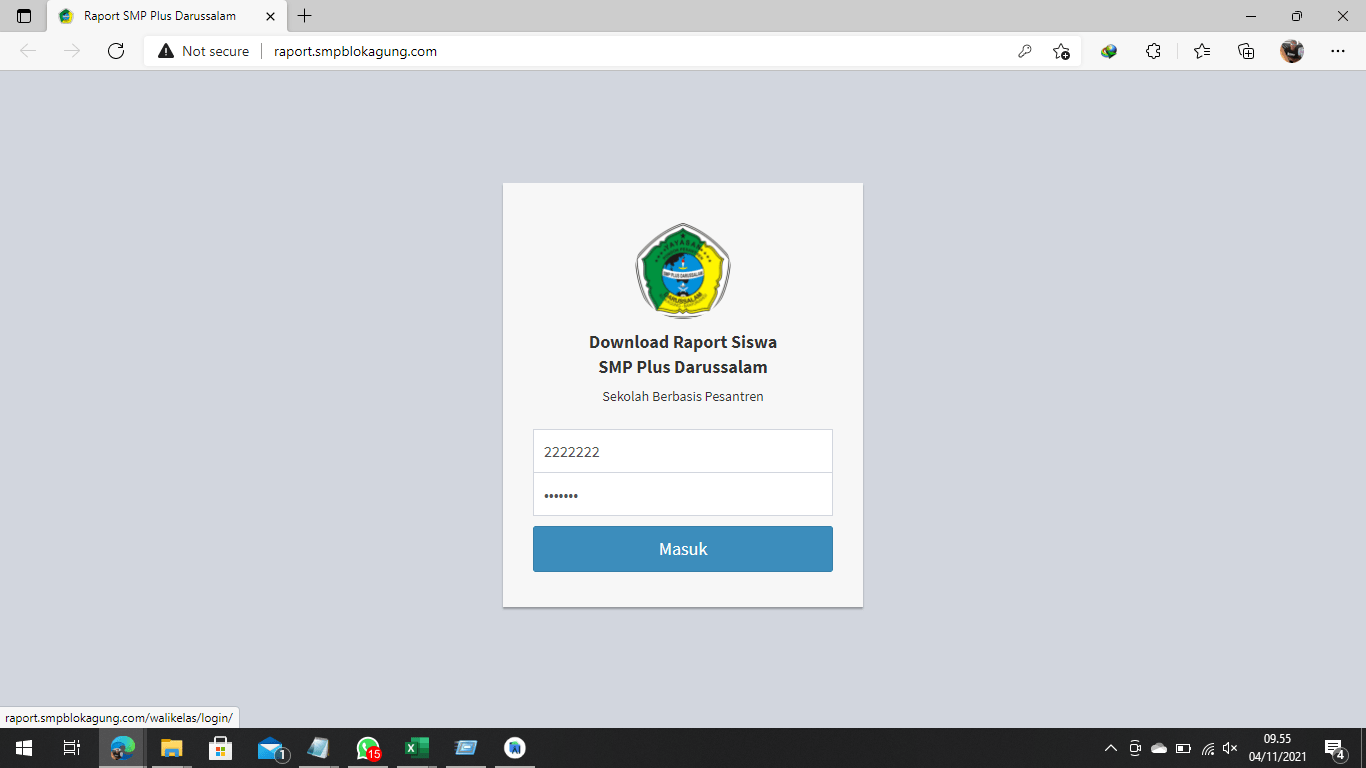Open the notification center icon
The width and height of the screenshot is (1366, 768).
point(1334,748)
